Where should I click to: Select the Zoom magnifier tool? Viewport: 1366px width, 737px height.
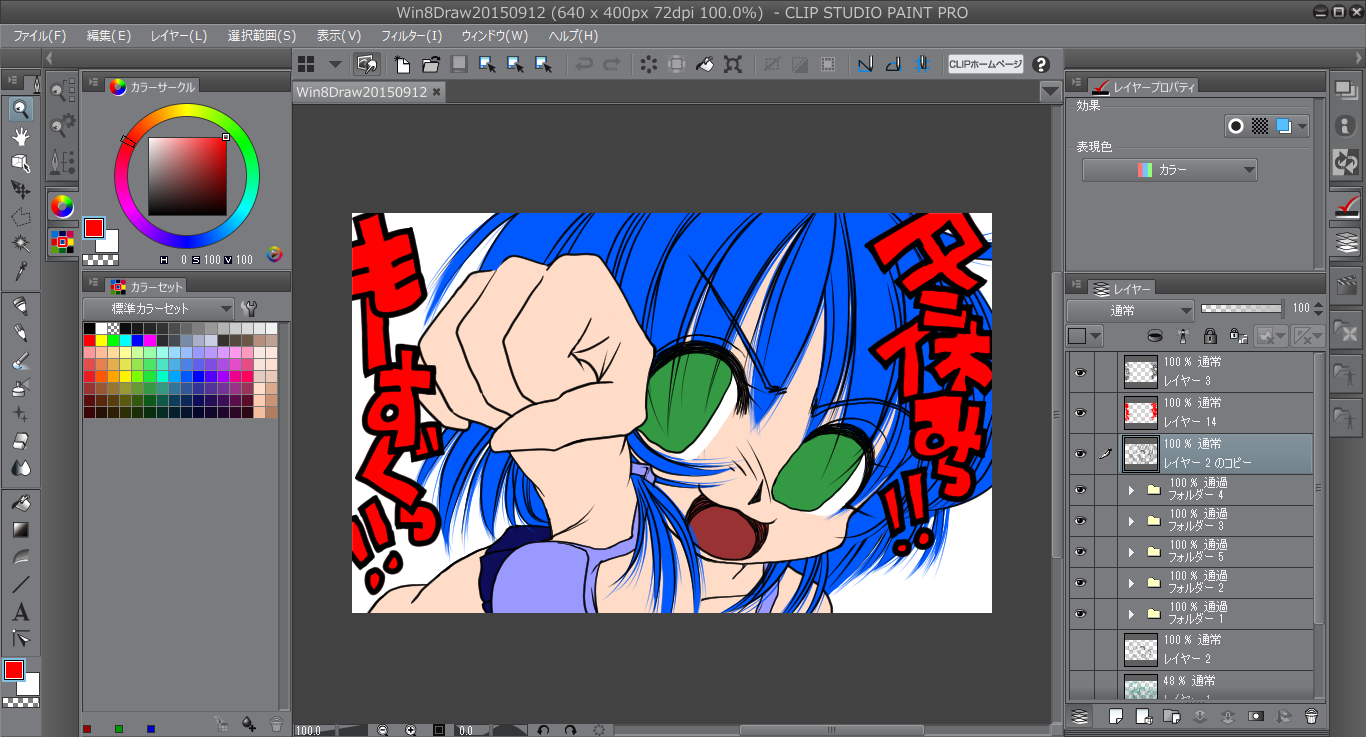[20, 108]
